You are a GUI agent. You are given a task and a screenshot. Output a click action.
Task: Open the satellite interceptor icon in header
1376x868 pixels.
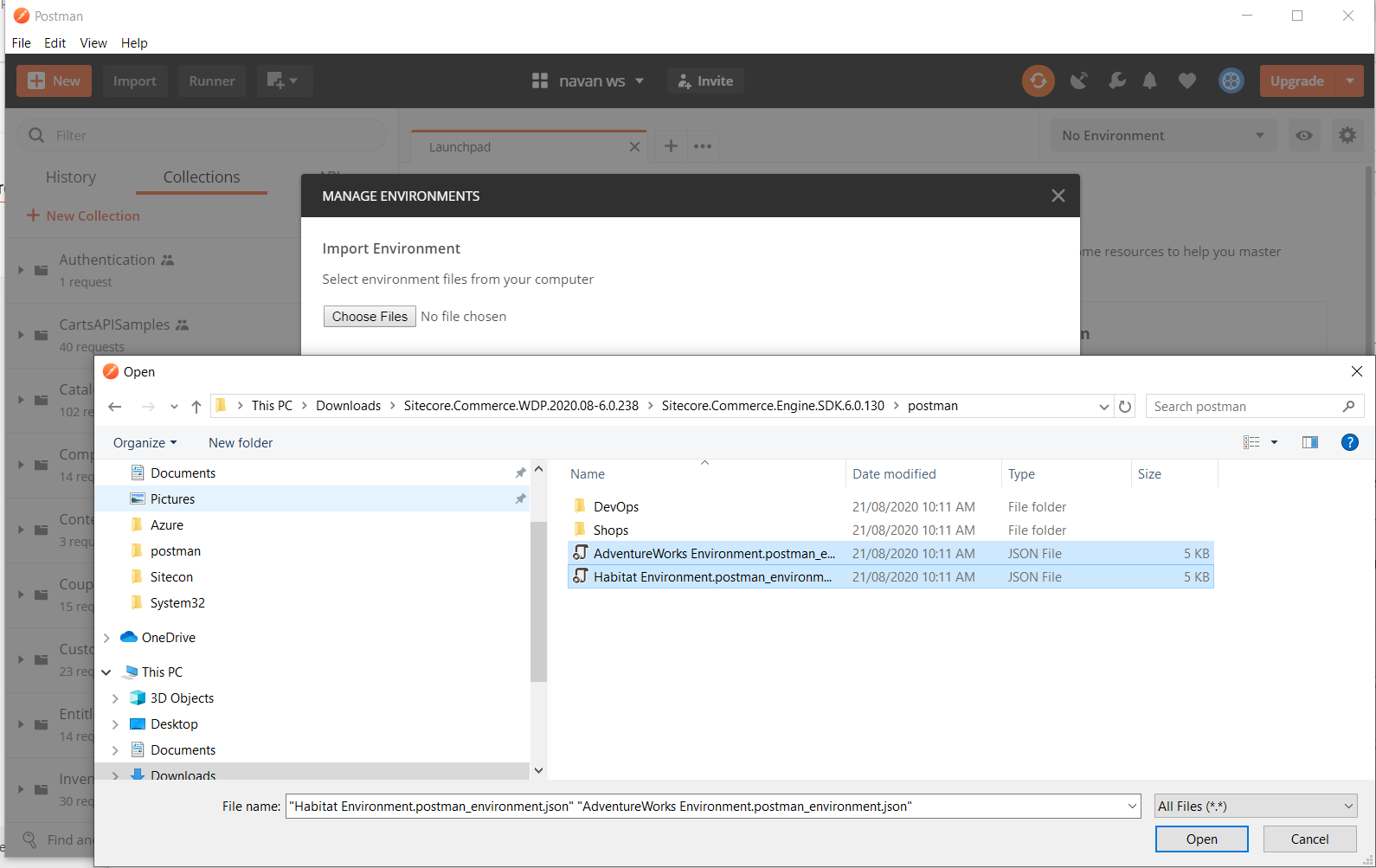pos(1078,80)
